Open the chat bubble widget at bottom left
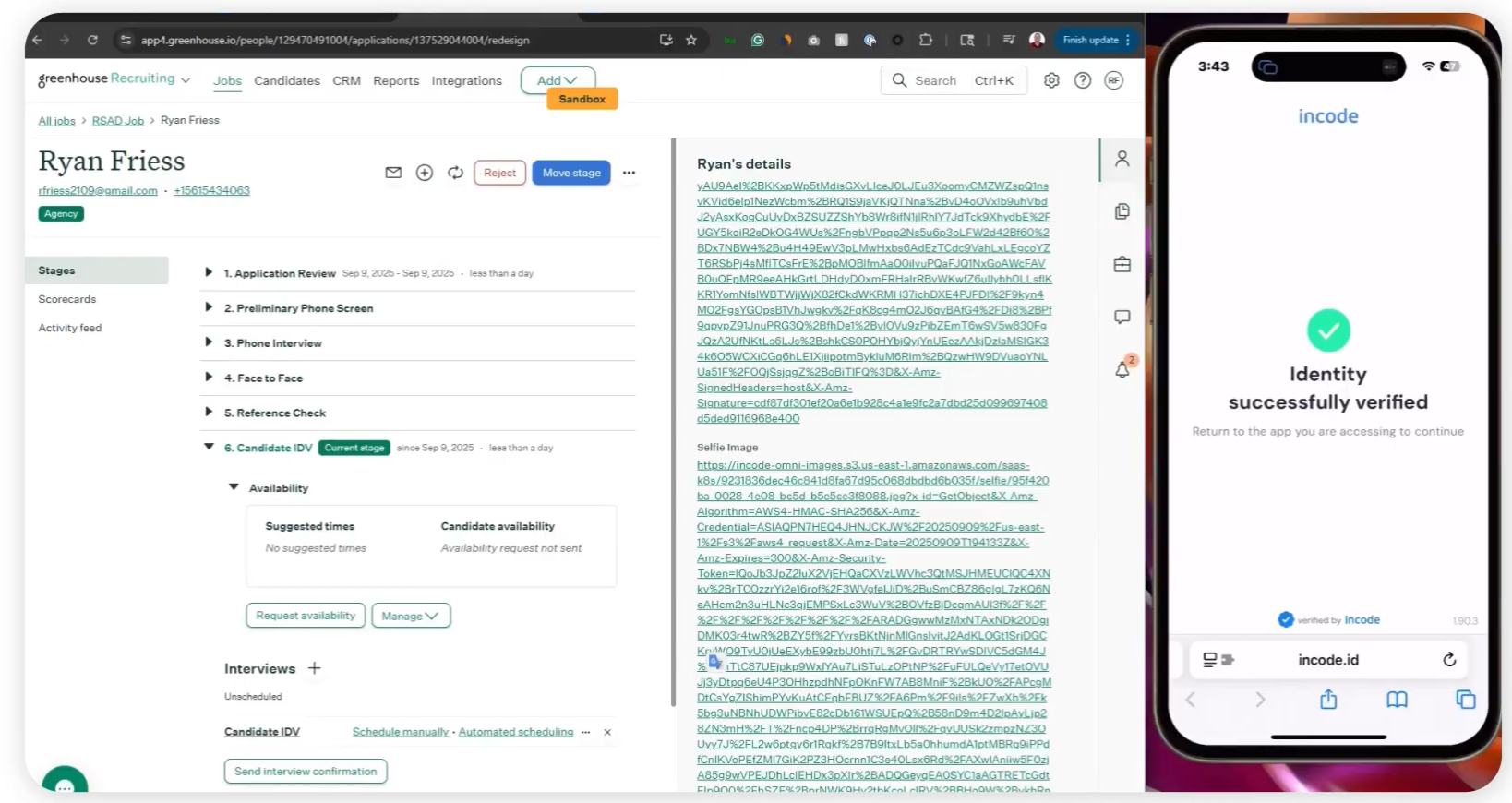Viewport: 1512px width, 803px height. [x=65, y=785]
